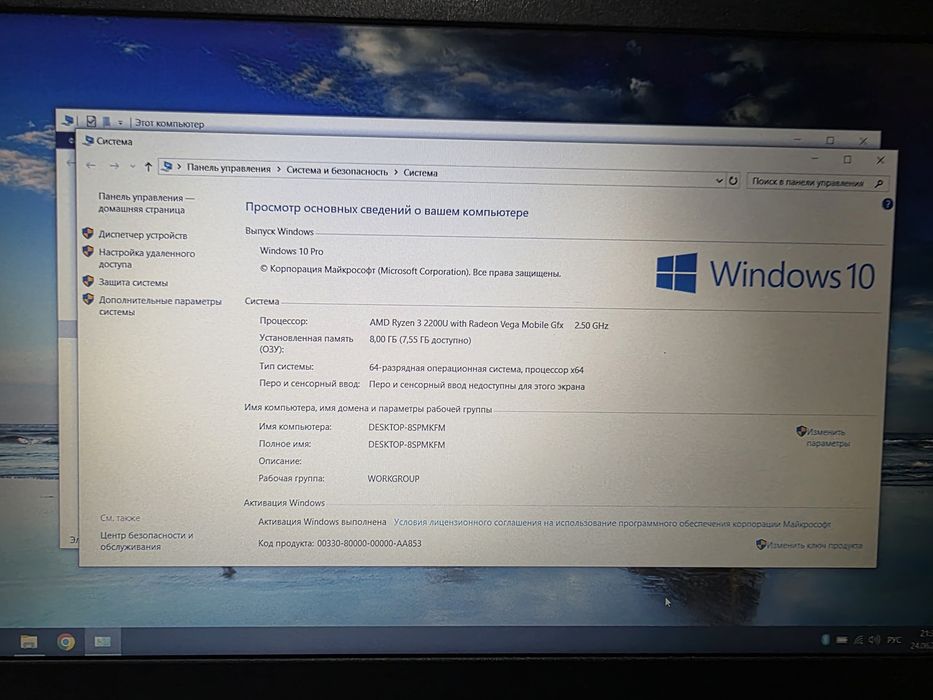Viewport: 933px width, 700px height.
Task: Click the shield icon beside Диспетчер устройств
Action: 88,233
